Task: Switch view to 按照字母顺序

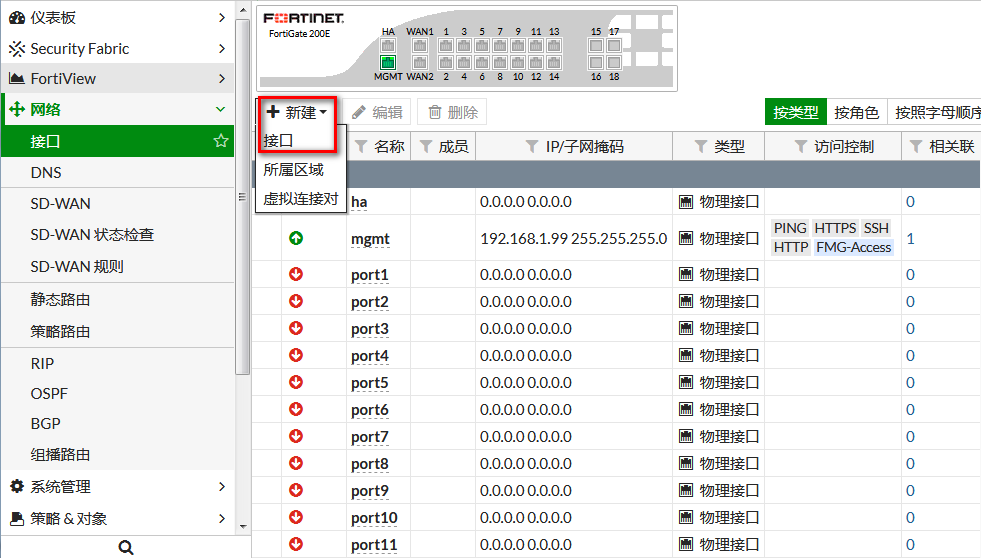Action: click(934, 112)
